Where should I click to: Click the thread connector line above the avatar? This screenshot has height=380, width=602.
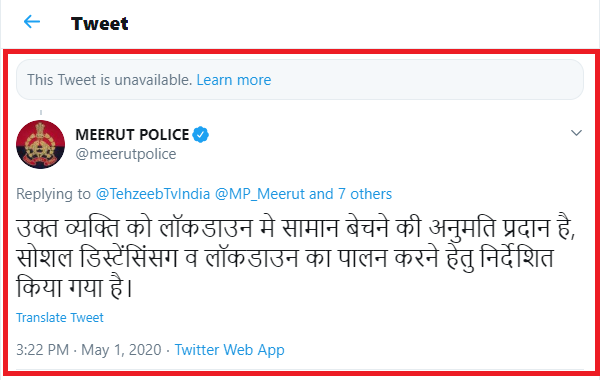click(41, 113)
